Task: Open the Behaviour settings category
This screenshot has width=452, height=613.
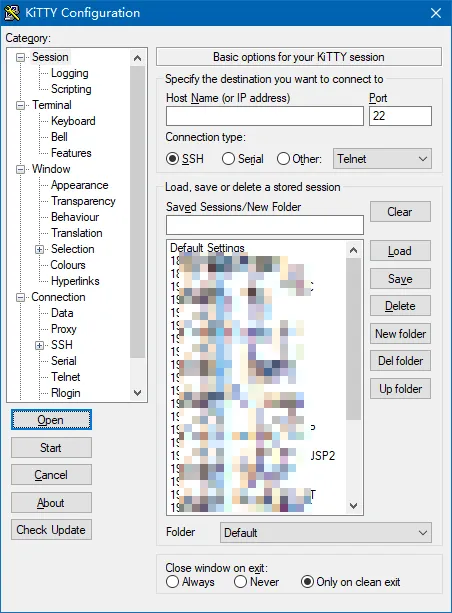Action: [75, 217]
